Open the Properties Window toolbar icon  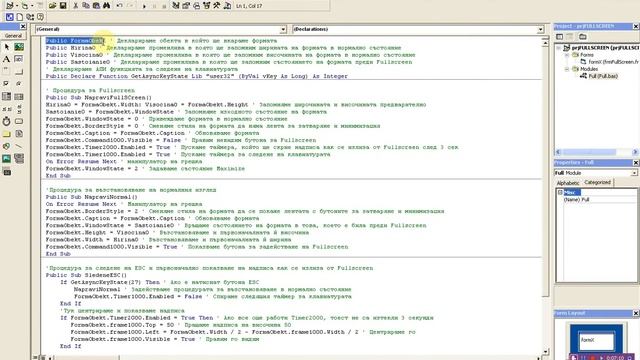click(186, 6)
